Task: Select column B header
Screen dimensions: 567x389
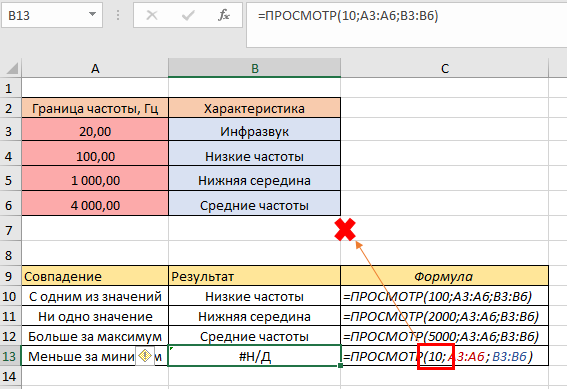Action: [255, 68]
